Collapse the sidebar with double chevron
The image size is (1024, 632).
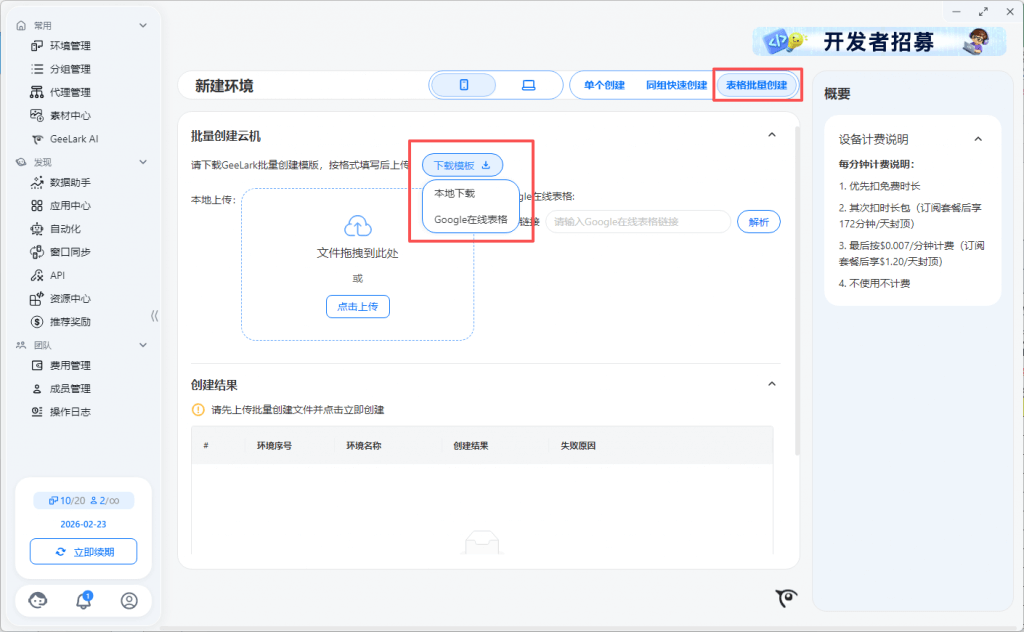155,316
